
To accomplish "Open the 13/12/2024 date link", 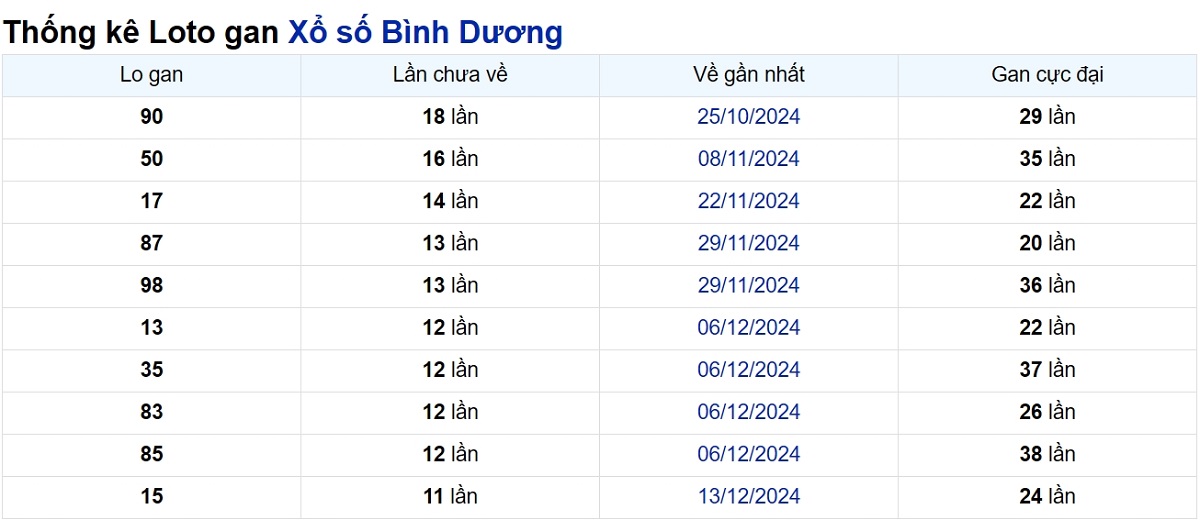I will pos(749,495).
